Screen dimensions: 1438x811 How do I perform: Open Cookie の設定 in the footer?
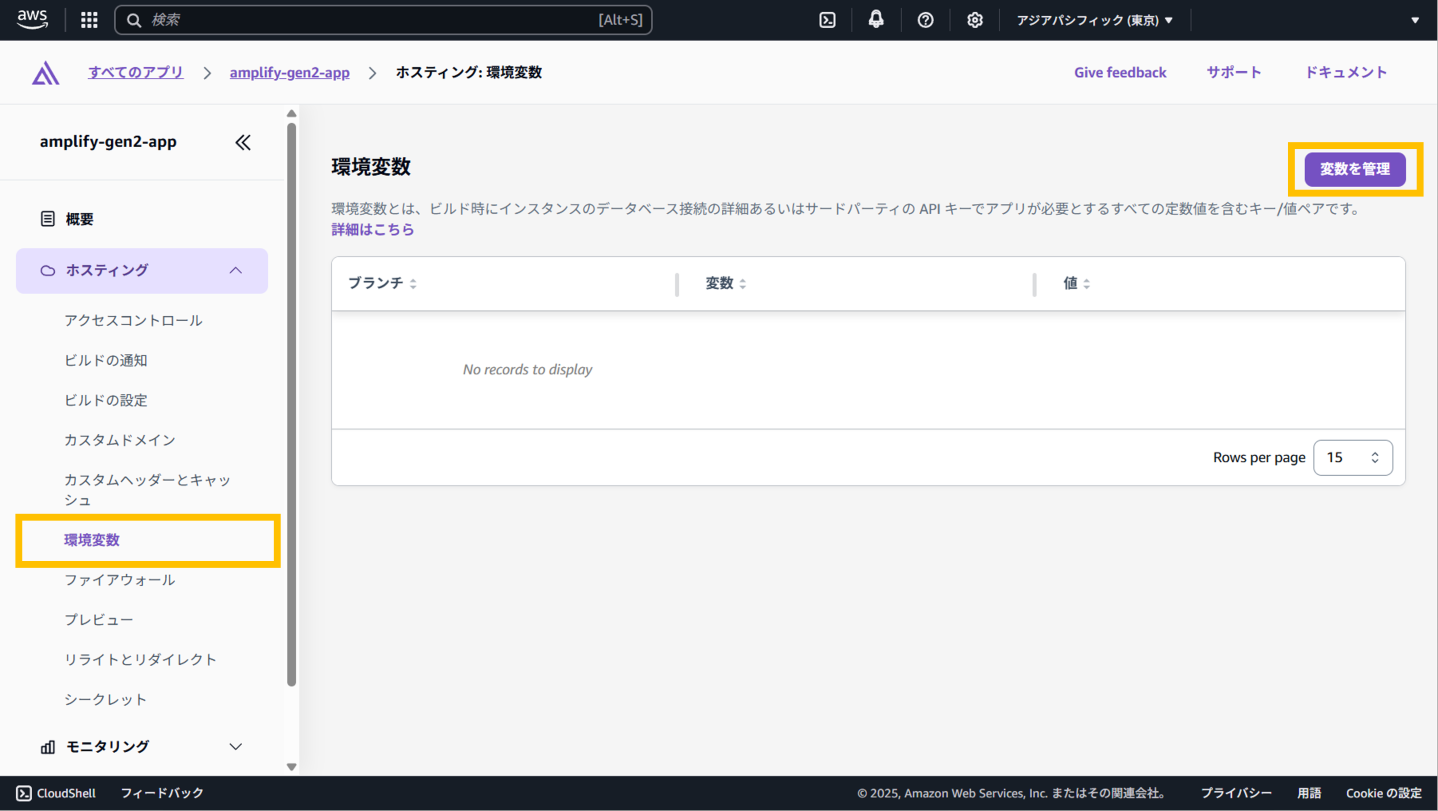[1384, 793]
